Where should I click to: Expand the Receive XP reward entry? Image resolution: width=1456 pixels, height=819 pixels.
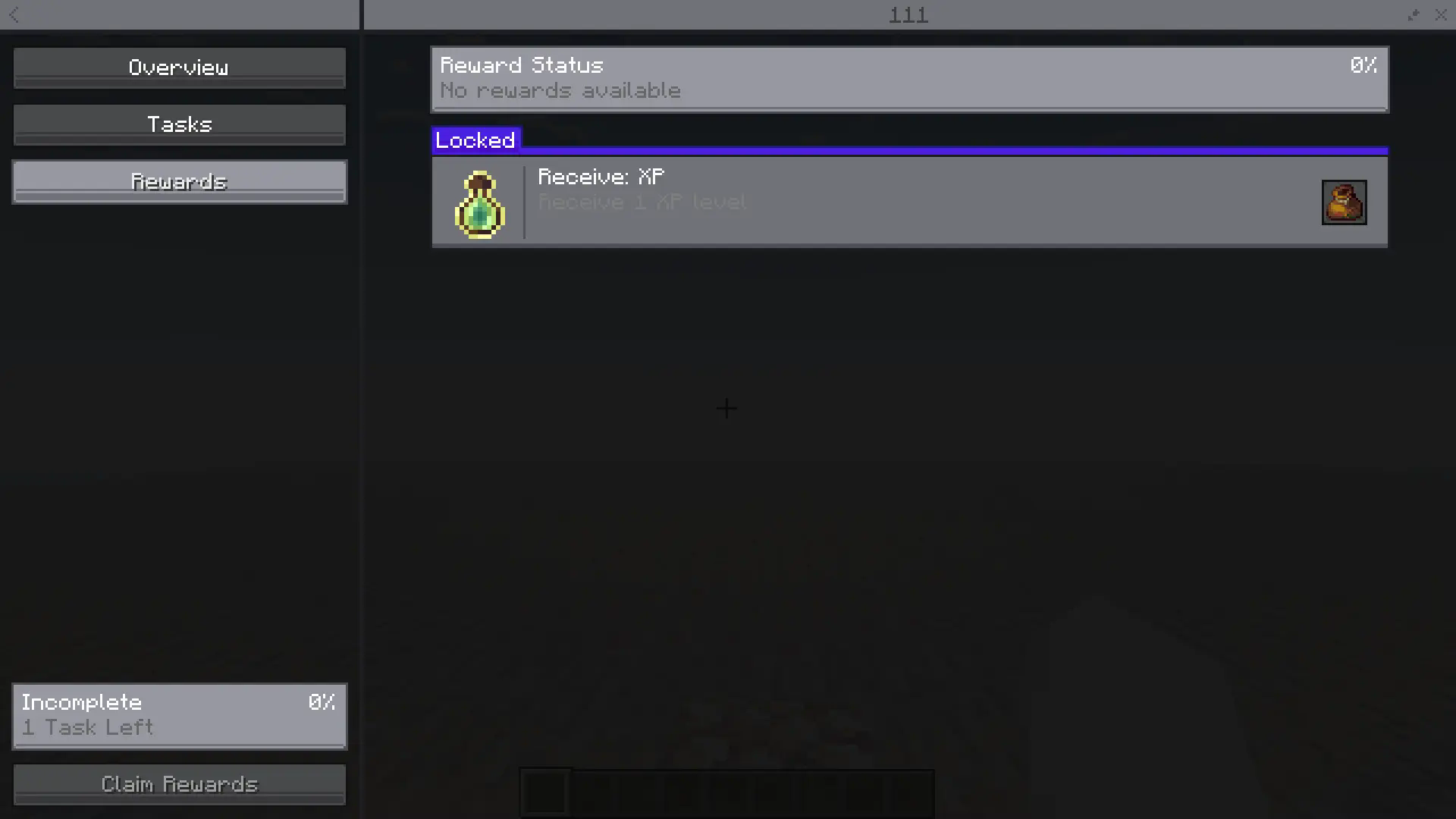tap(908, 202)
